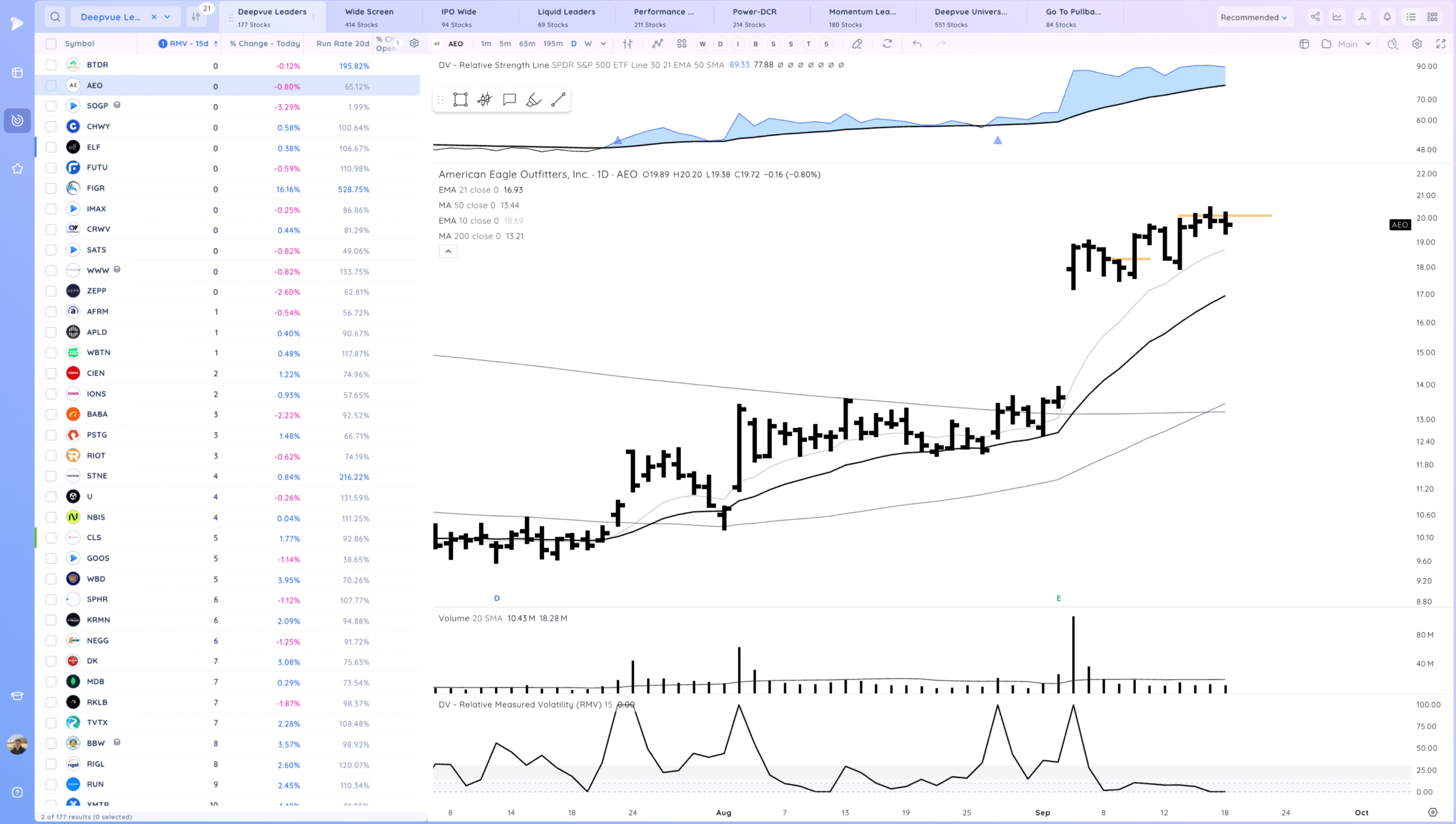Screen dimensions: 1456x824
Task: Open the search magnifier in the top bar
Action: 55,17
